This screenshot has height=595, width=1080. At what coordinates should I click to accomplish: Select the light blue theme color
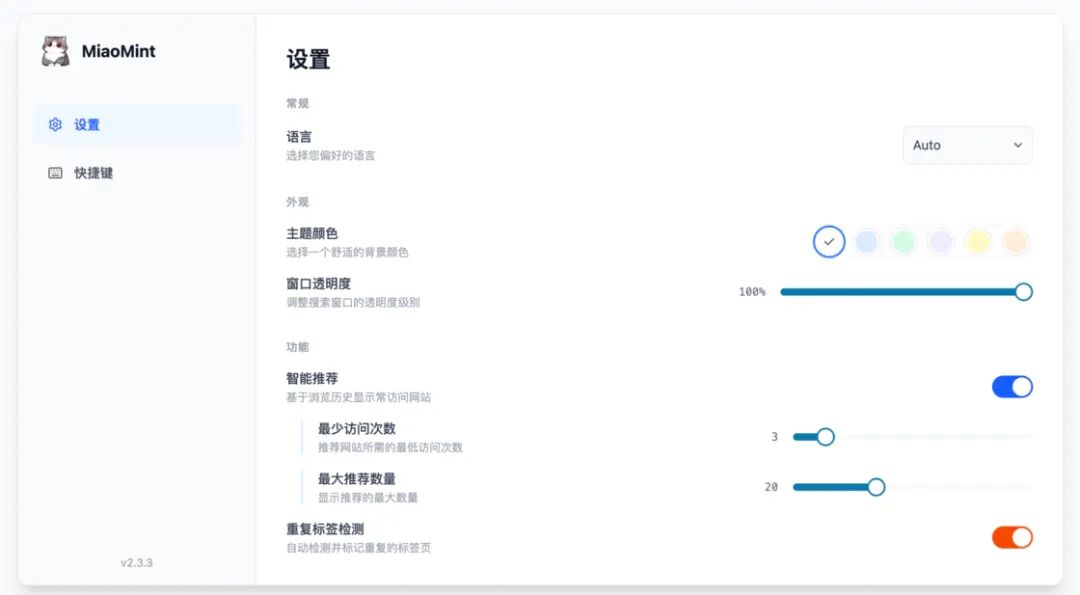[866, 242]
